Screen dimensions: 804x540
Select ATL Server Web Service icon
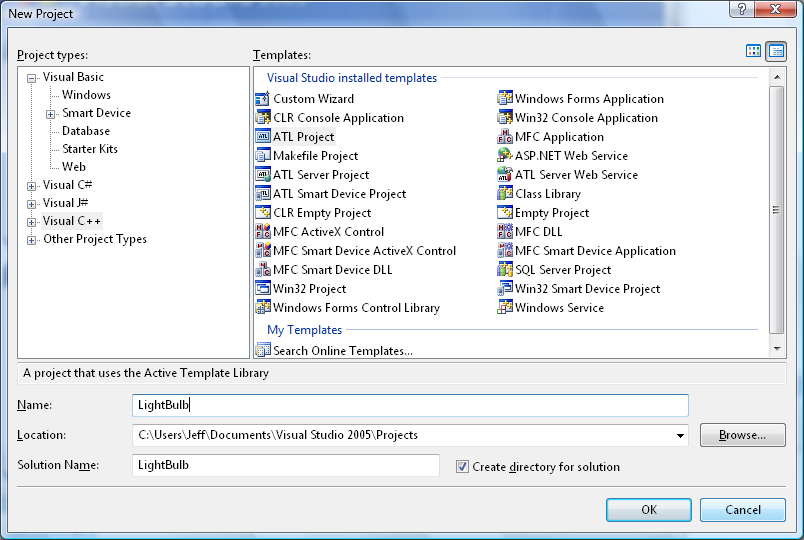pos(505,174)
